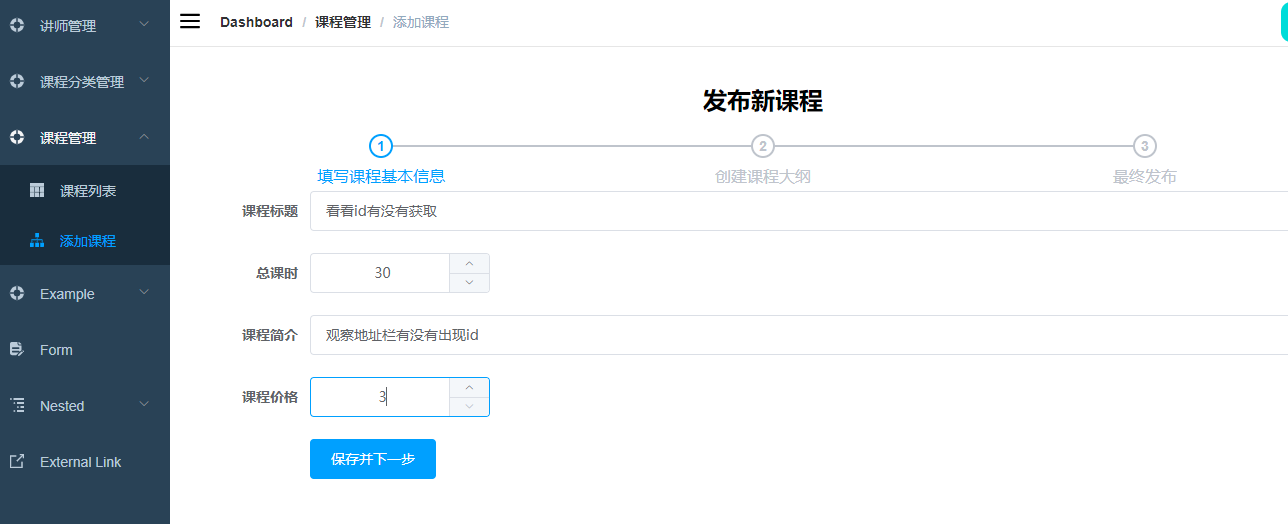
Task: Click the 讲师管理 sidebar icon
Action: [x=16, y=26]
